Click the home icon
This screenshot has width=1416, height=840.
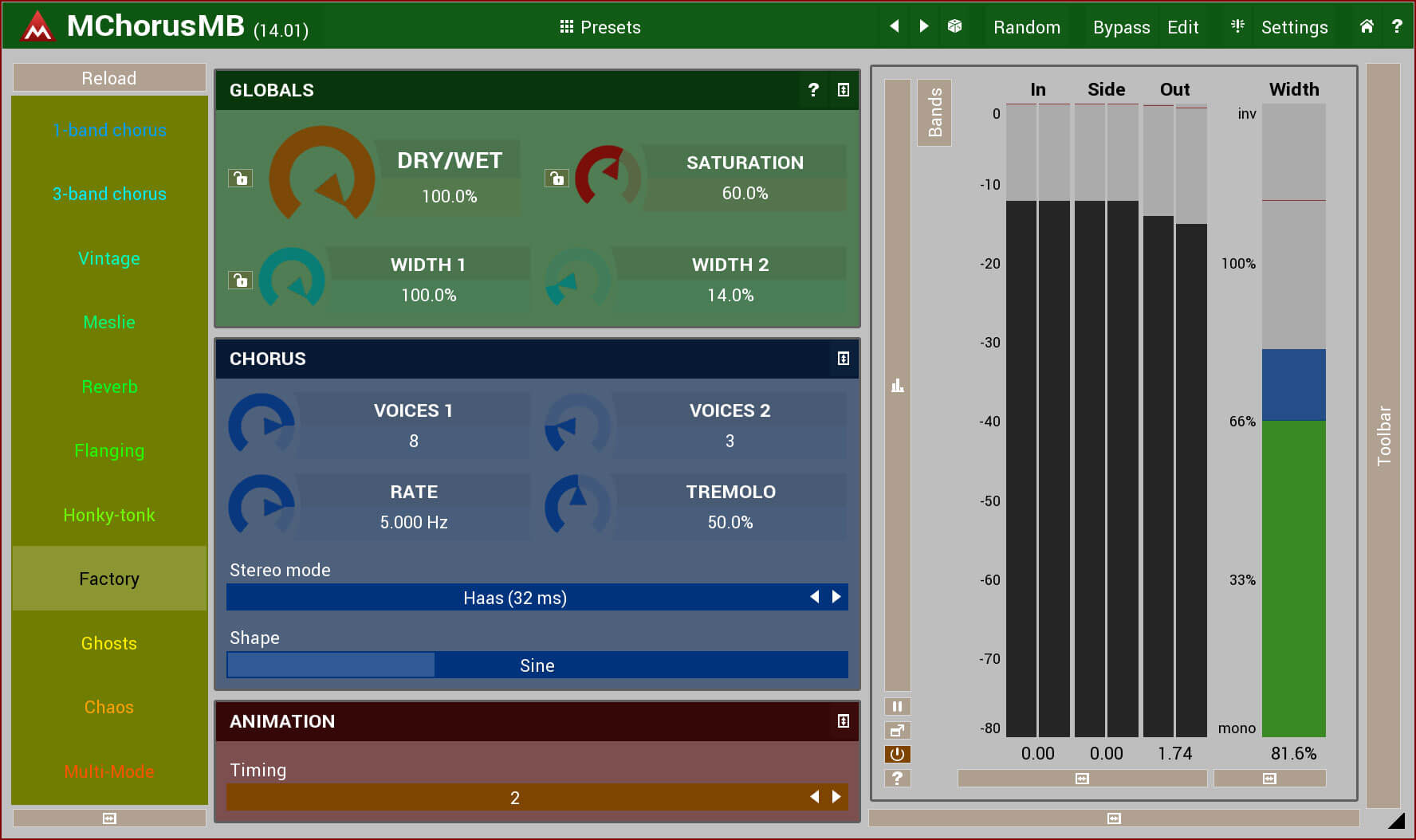(1367, 26)
